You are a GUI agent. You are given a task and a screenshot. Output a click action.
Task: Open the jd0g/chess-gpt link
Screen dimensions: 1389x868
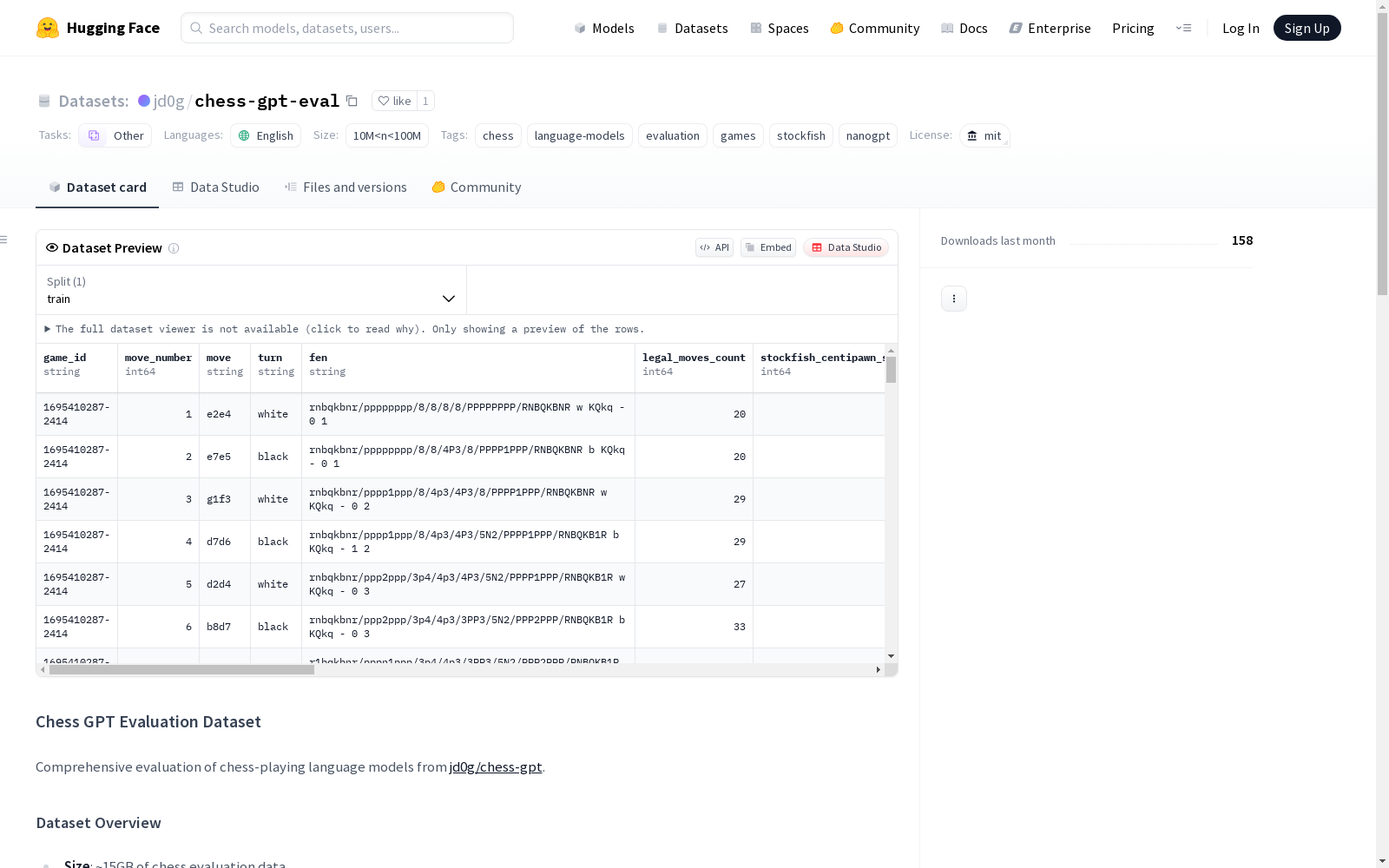[x=496, y=766]
